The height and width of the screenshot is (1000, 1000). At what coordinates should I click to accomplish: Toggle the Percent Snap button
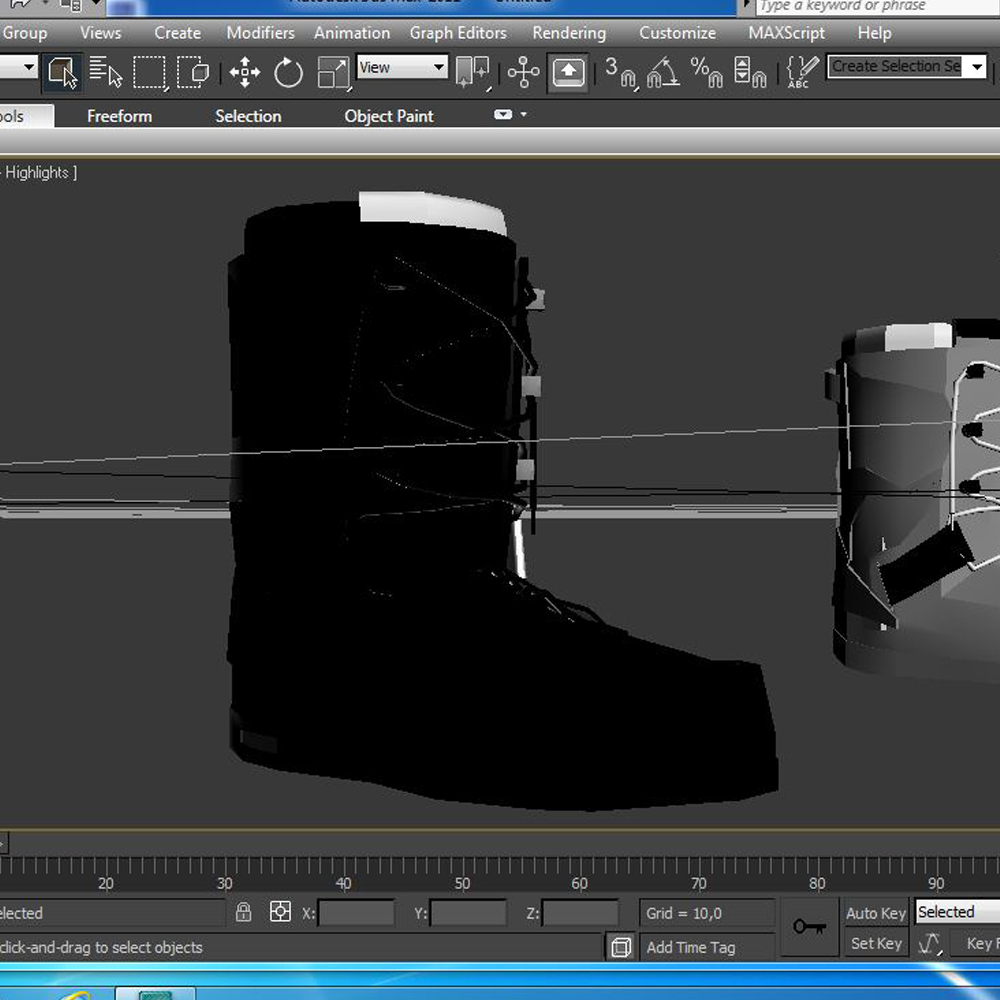tap(706, 72)
